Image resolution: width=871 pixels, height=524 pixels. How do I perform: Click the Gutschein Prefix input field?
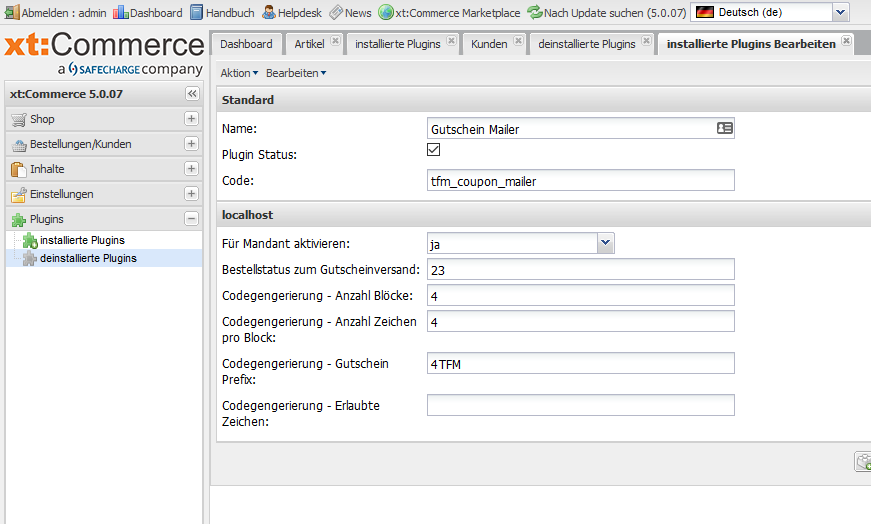[x=580, y=363]
